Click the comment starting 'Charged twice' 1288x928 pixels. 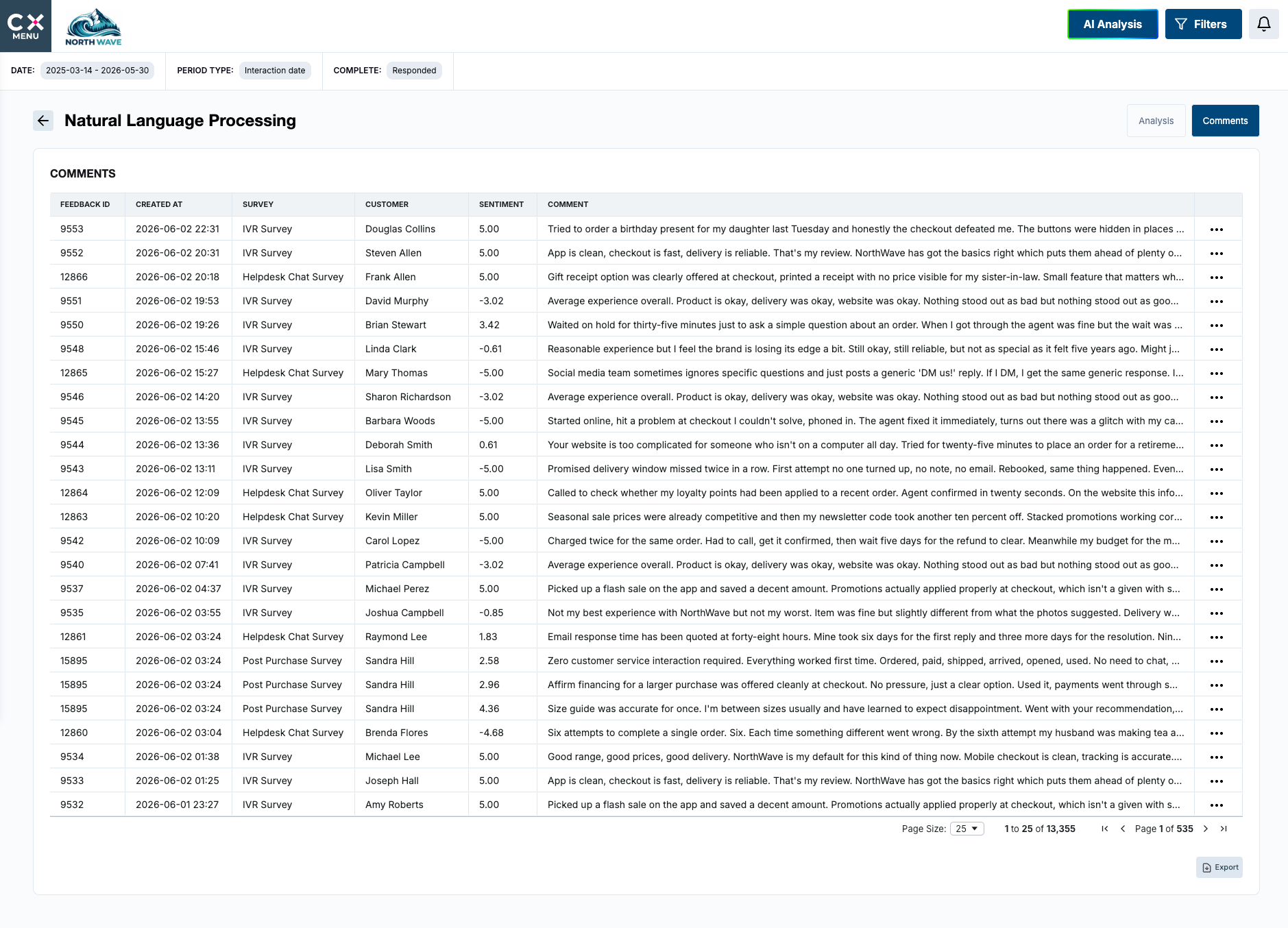pos(864,541)
